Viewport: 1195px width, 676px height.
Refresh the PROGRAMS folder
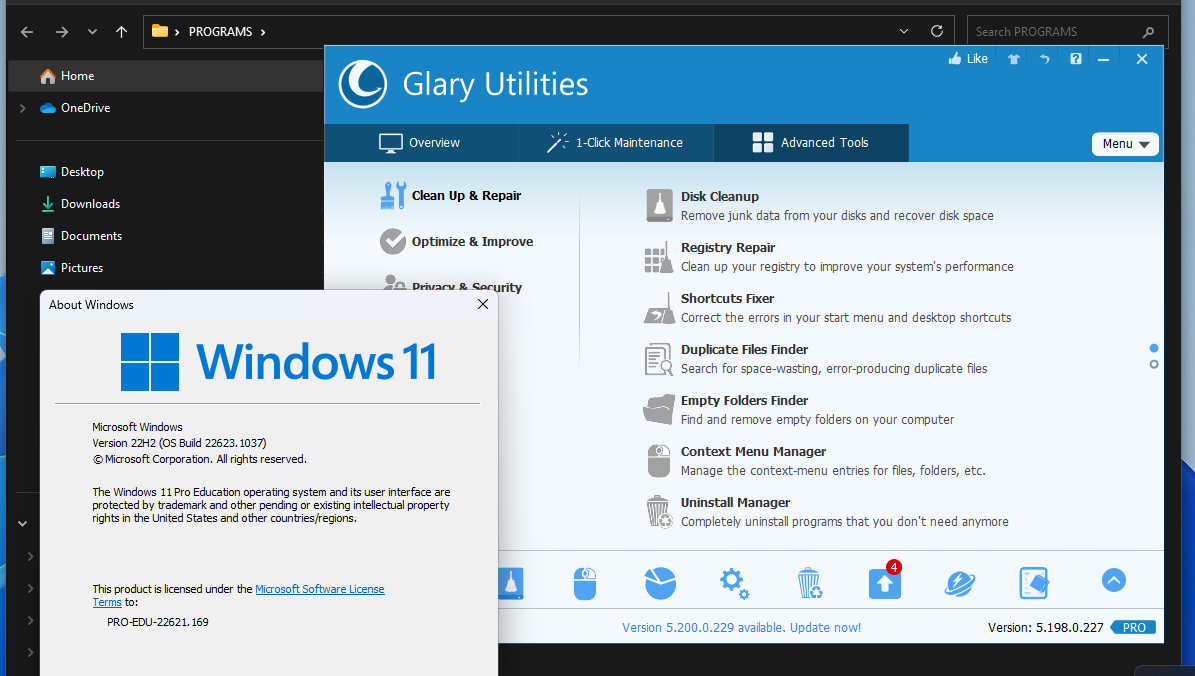tap(937, 31)
